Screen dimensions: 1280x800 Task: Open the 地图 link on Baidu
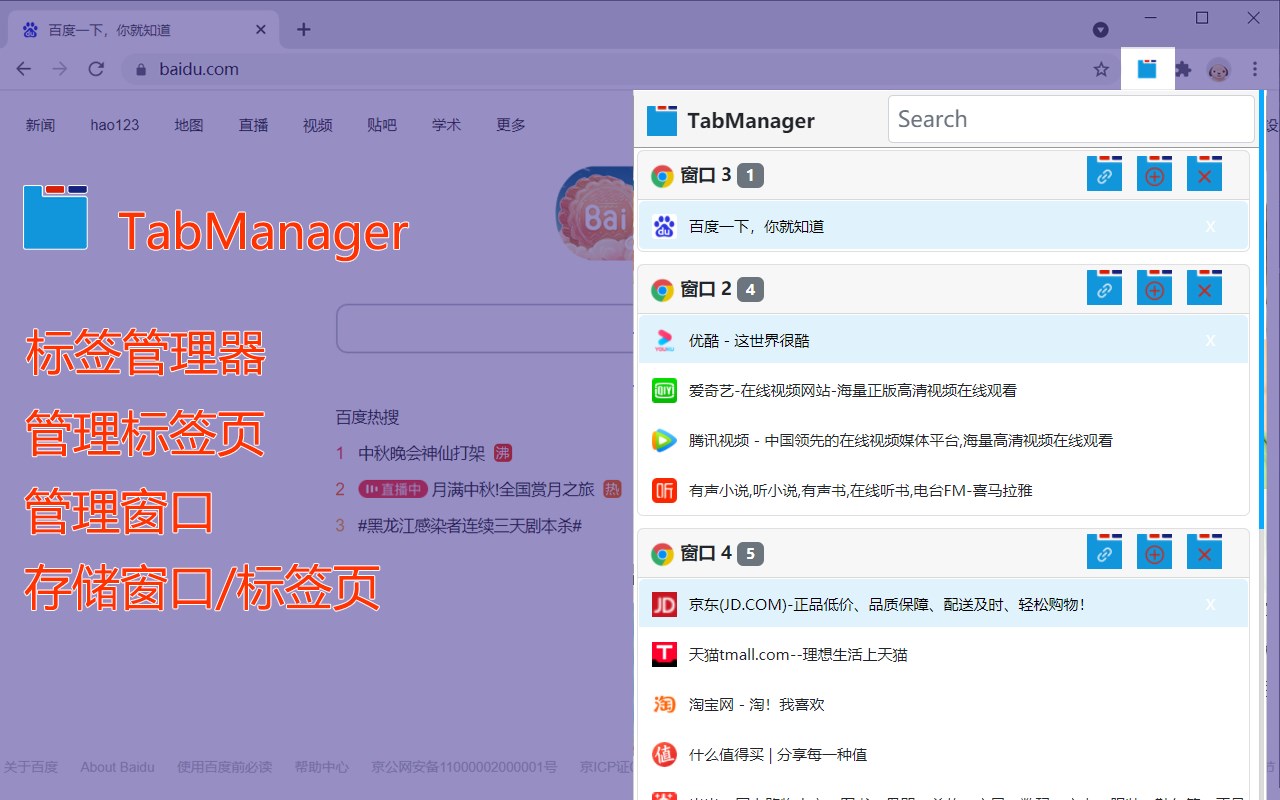tap(189, 125)
